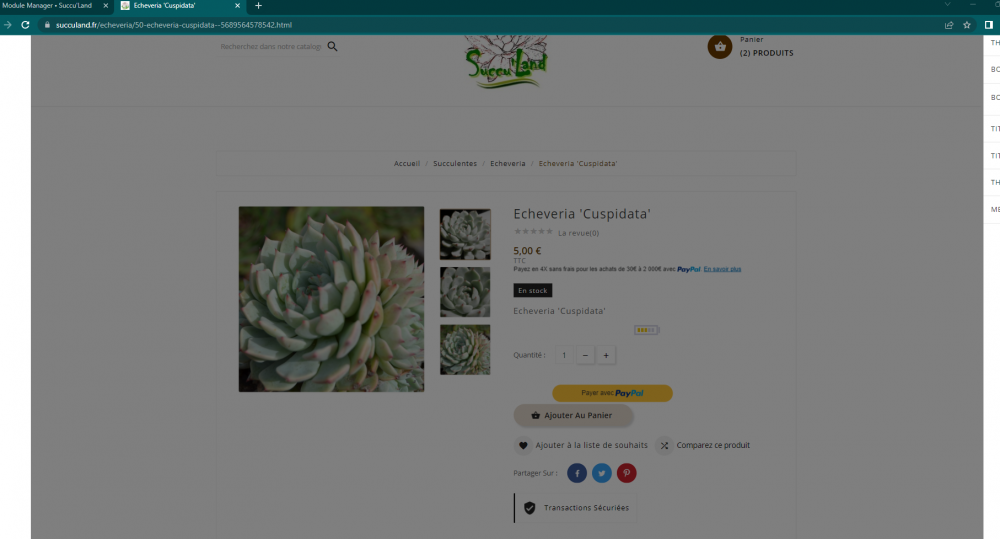Click Ajouter à la liste de souhaits
The width and height of the screenshot is (1000, 539).
(591, 445)
